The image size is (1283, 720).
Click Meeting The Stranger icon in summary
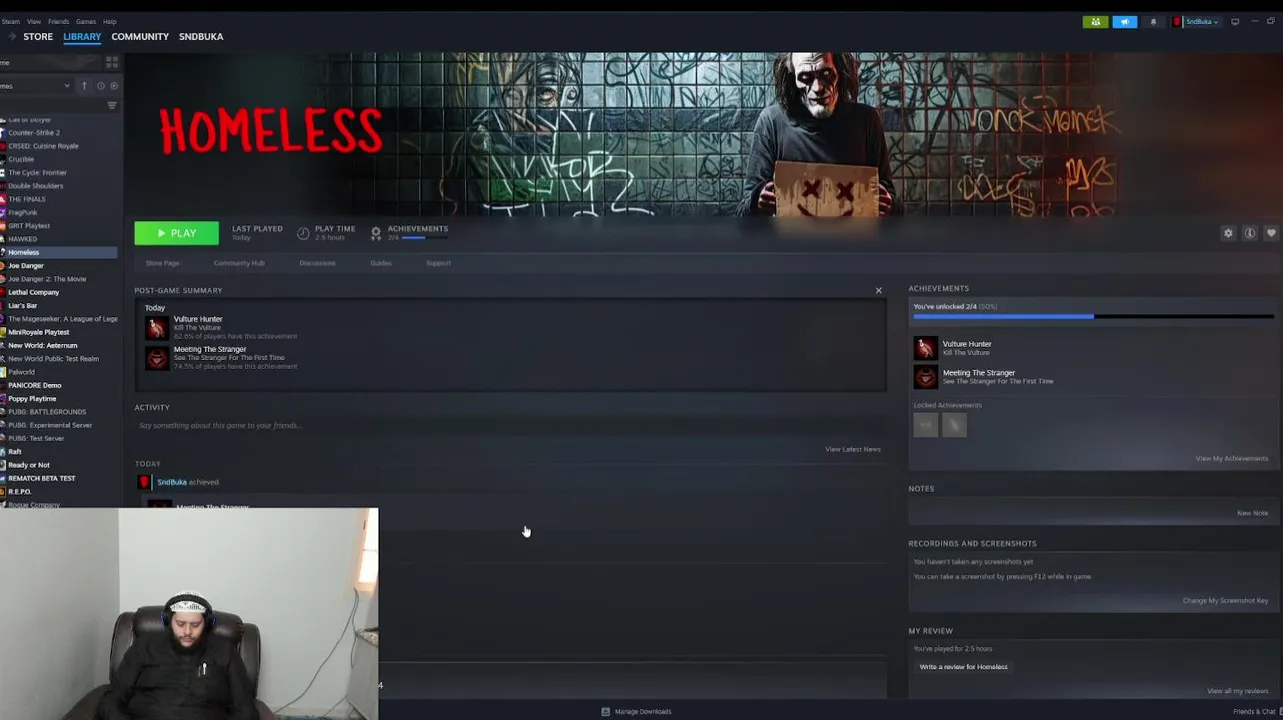pyautogui.click(x=157, y=358)
